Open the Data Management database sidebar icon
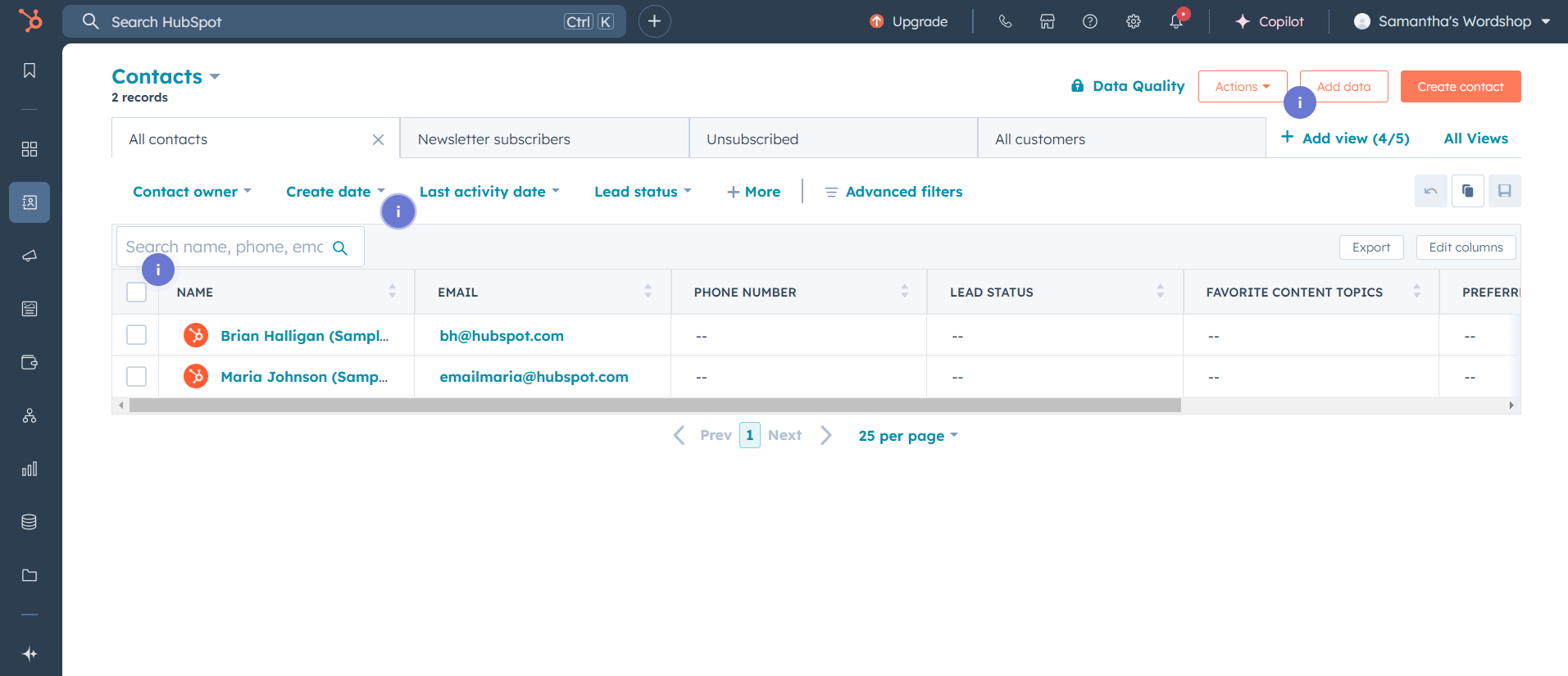 coord(30,522)
